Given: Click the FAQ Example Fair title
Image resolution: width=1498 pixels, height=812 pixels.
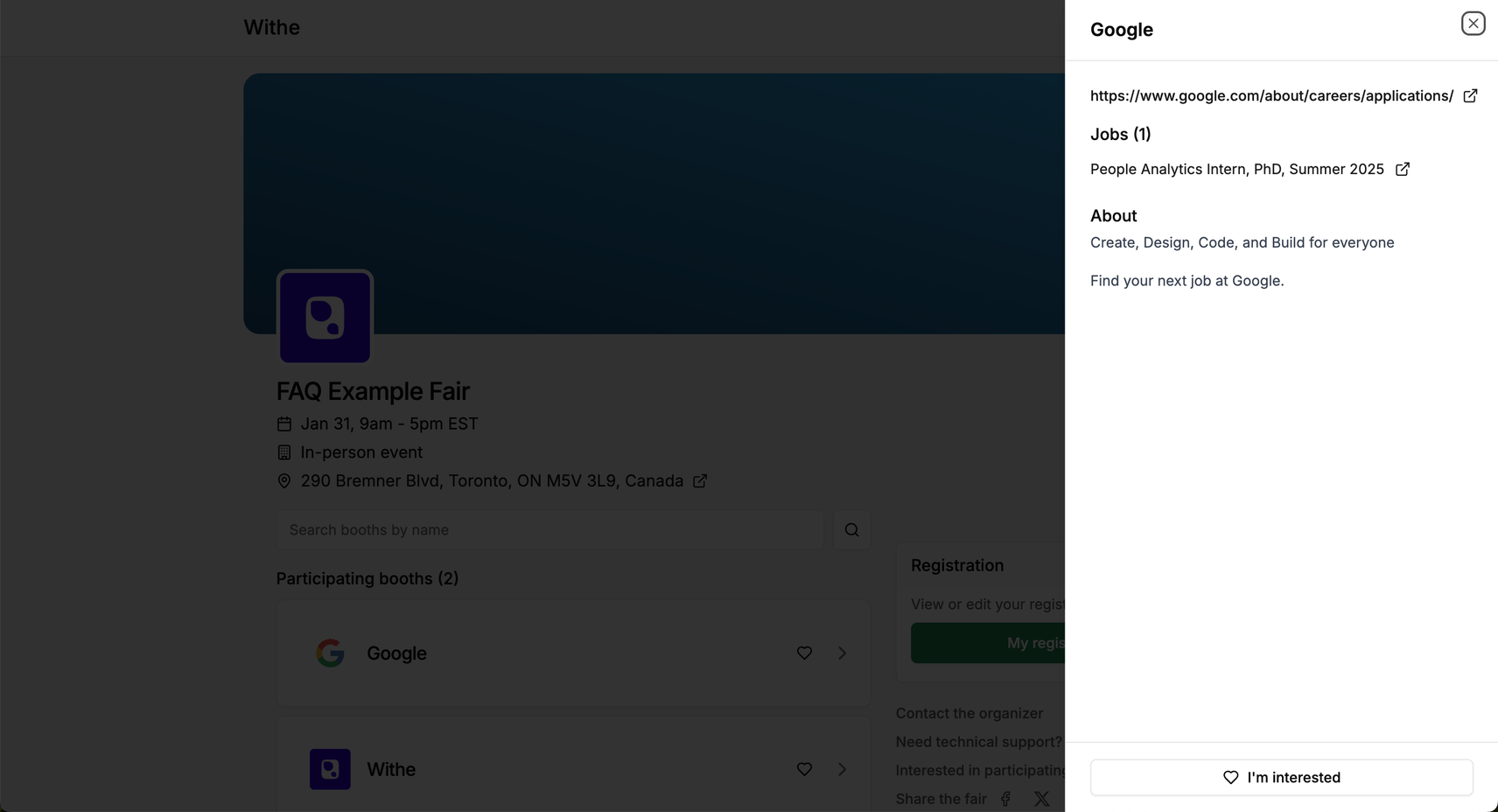Looking at the screenshot, I should tap(373, 391).
